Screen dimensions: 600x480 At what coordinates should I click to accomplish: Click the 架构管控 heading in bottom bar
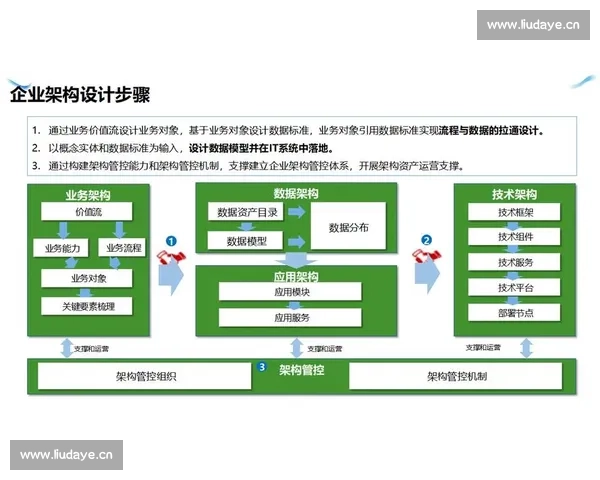click(302, 370)
